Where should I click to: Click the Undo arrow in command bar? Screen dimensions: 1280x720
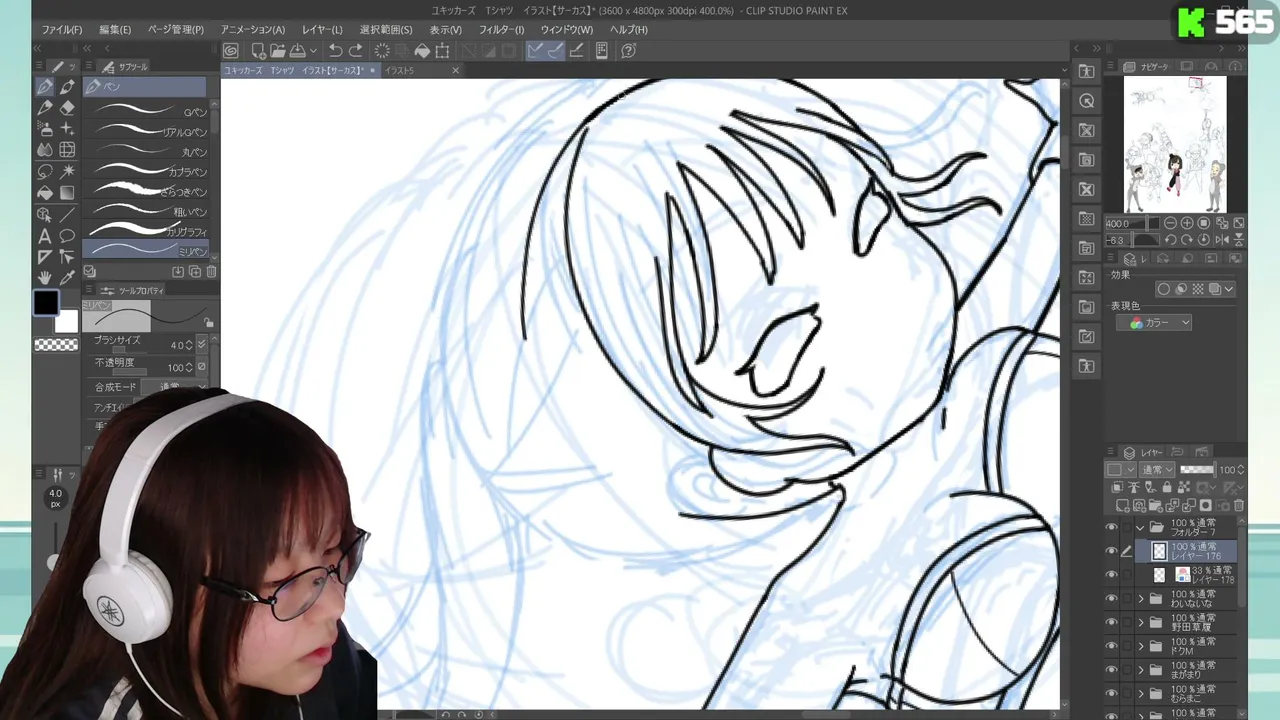335,51
